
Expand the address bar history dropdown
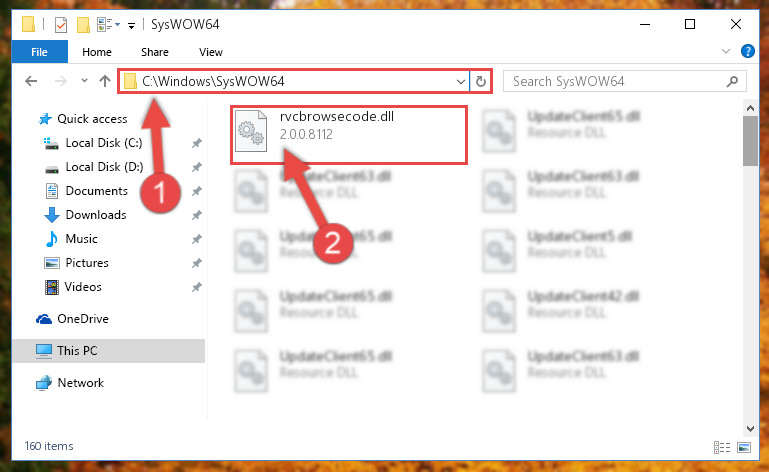tap(461, 81)
